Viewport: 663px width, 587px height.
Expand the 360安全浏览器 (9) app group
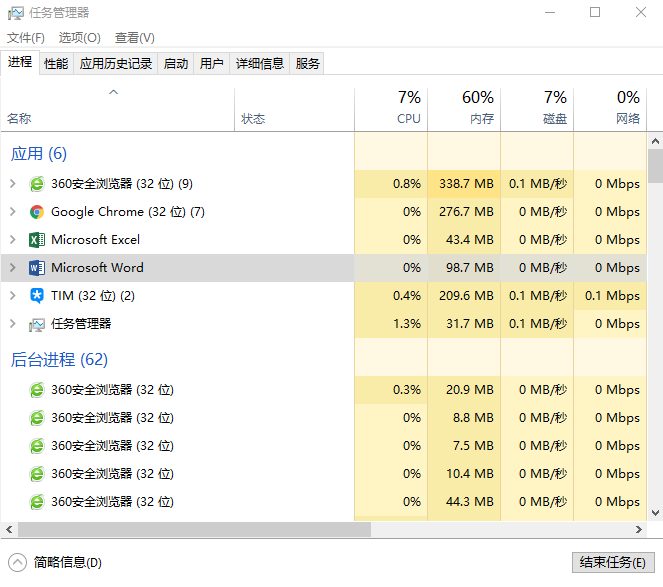tap(13, 184)
